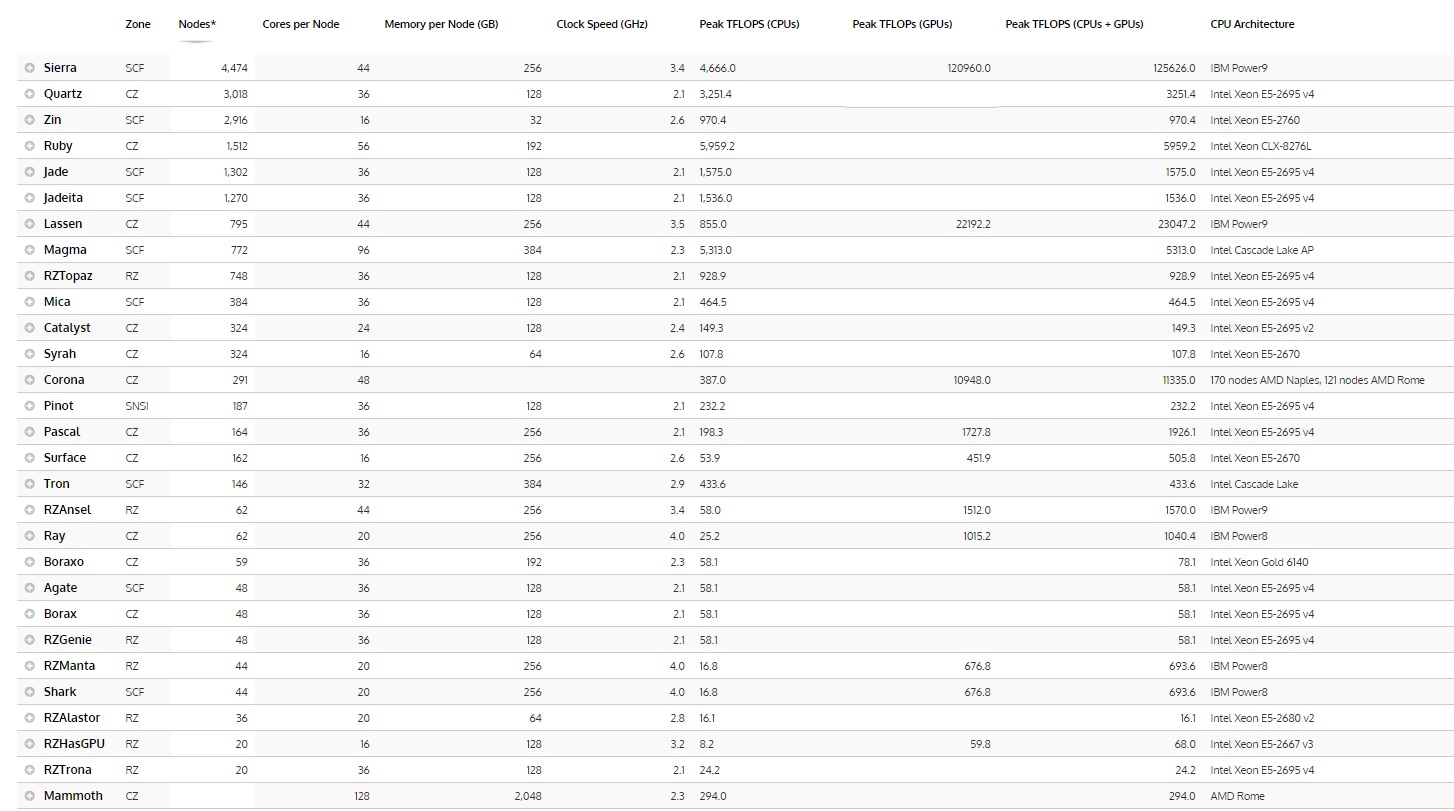1454x811 pixels.
Task: Sort by Clock Speed (GHz) header
Action: click(602, 24)
